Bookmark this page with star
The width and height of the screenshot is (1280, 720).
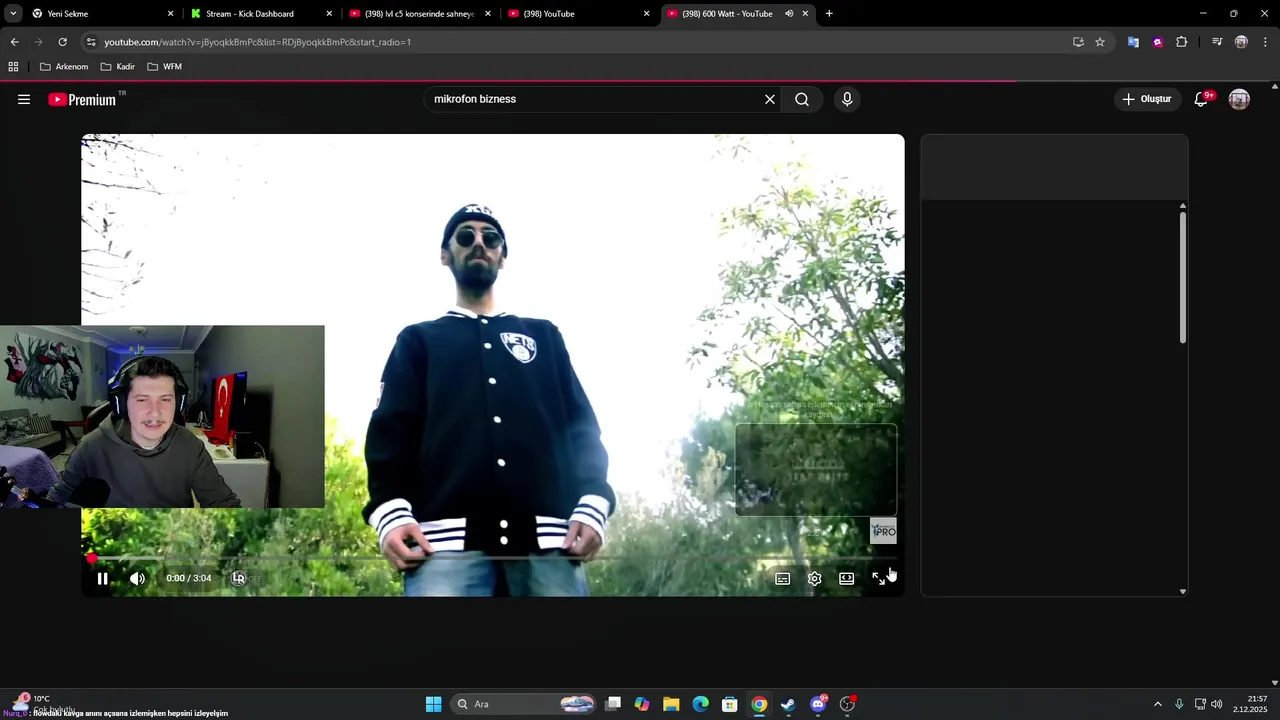tap(1100, 42)
